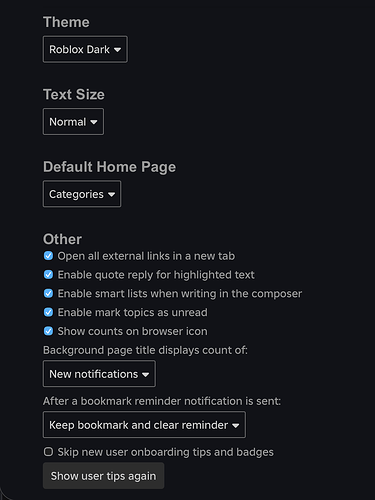Screen dimensions: 375x500
Task: Click the caret next to clear reminder
Action: (x=236, y=426)
